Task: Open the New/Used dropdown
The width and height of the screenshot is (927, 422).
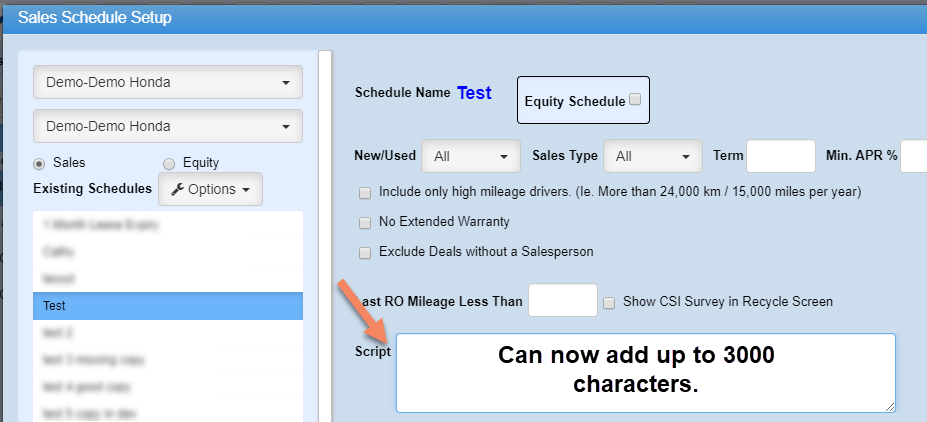Action: (x=471, y=156)
